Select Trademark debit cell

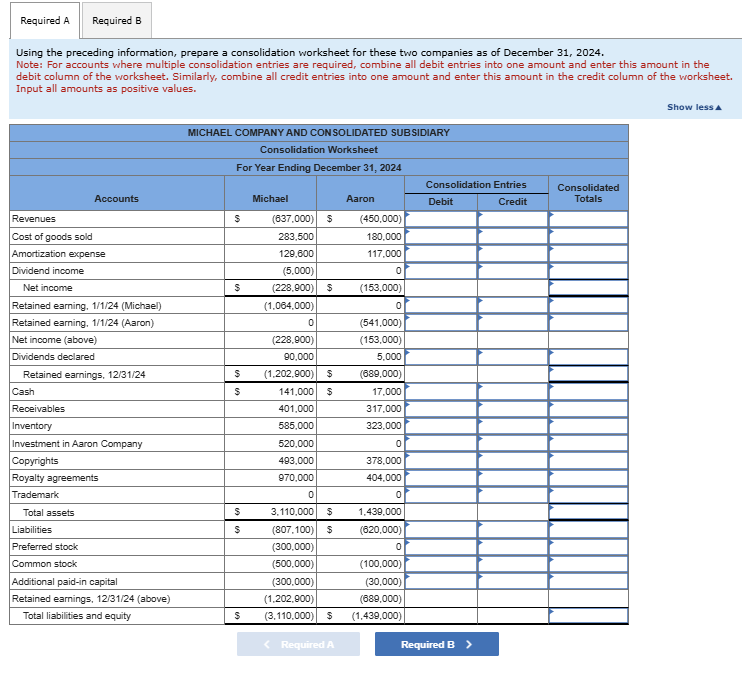coord(441,495)
